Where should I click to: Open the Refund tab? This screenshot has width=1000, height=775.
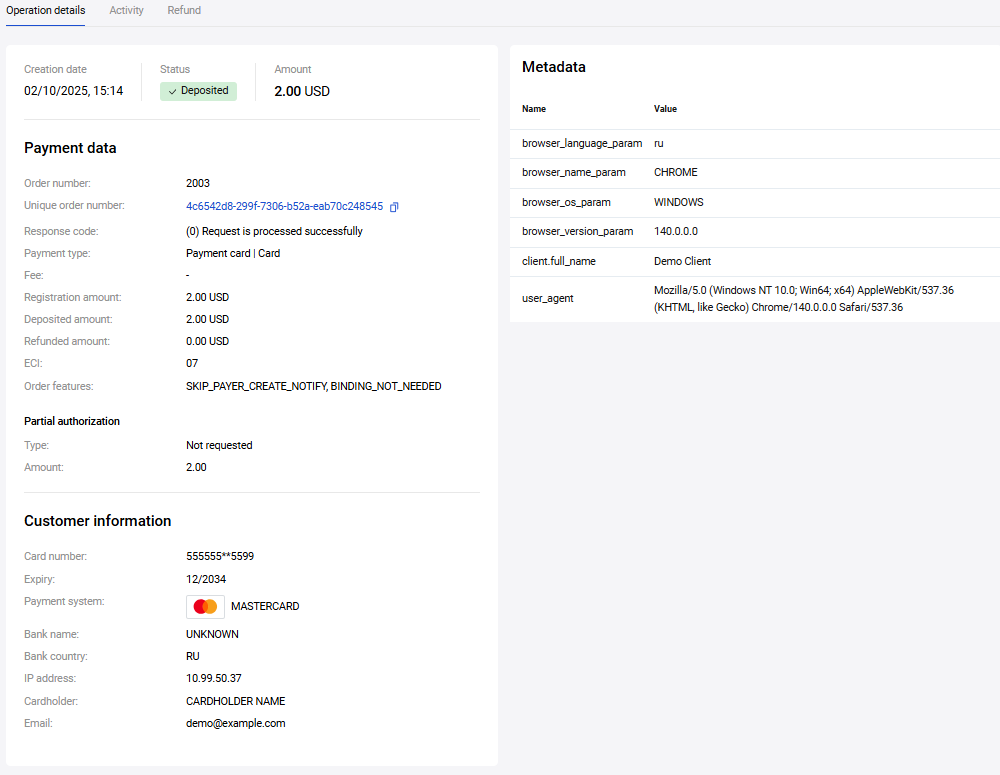(184, 10)
